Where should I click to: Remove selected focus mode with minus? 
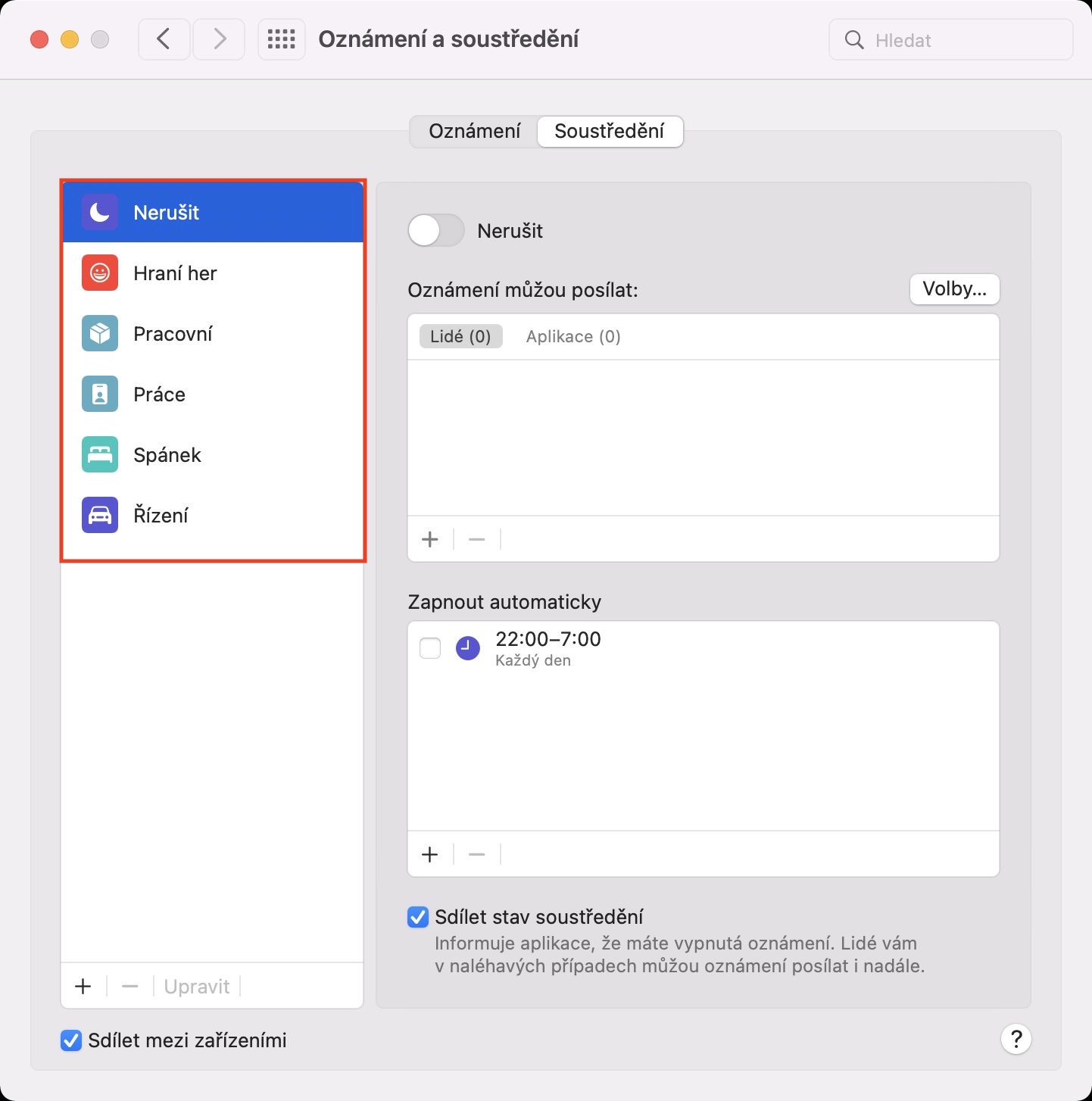pyautogui.click(x=130, y=987)
